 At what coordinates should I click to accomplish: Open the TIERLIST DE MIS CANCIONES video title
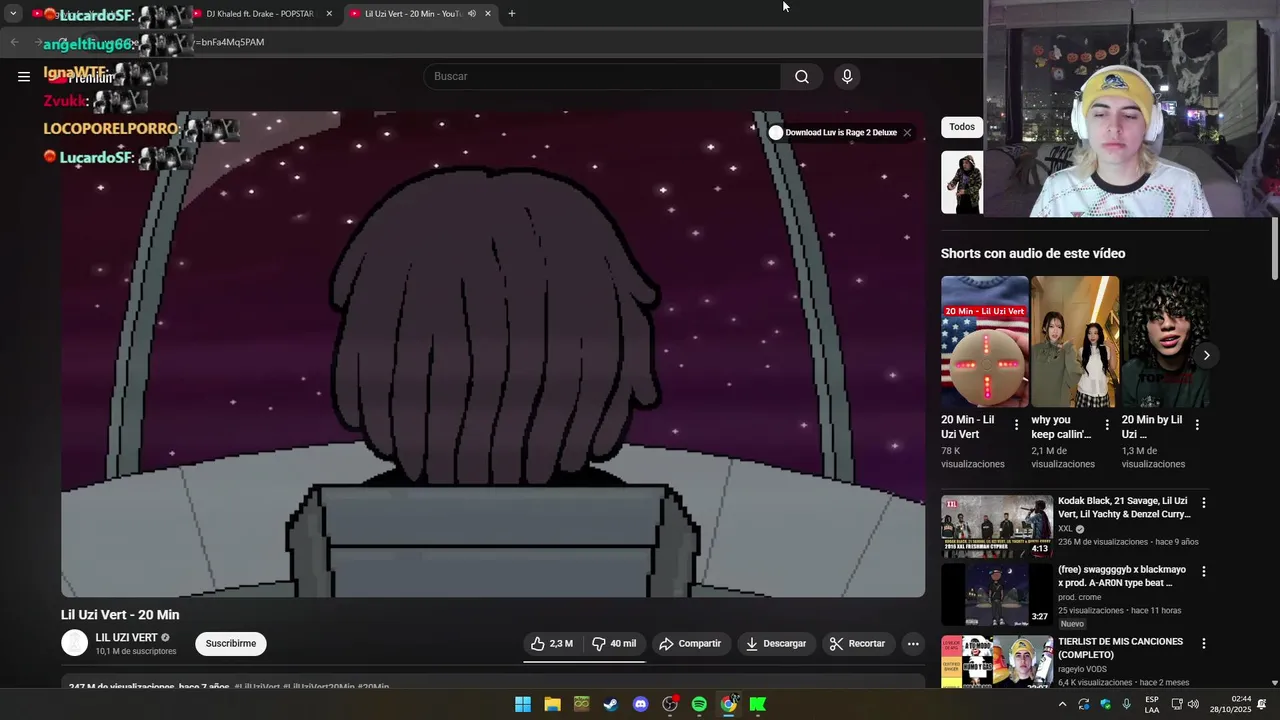(x=1120, y=648)
